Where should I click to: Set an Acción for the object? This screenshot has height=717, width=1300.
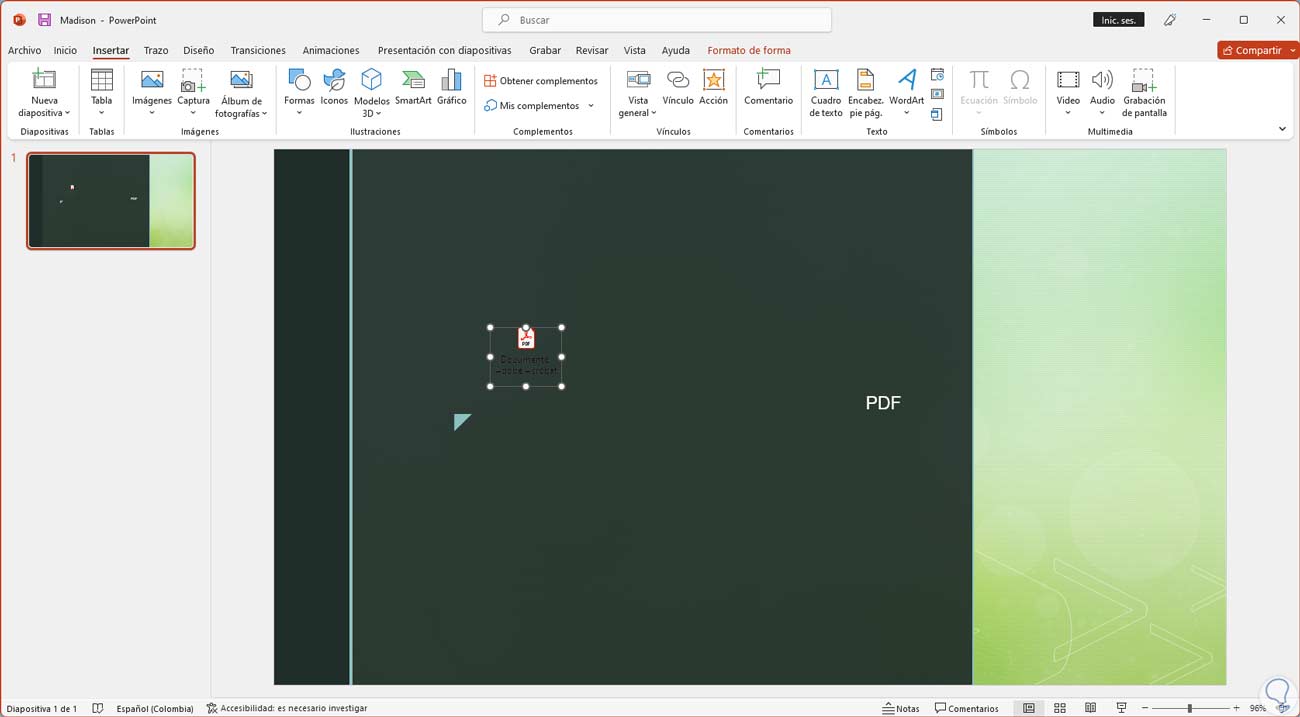(714, 87)
